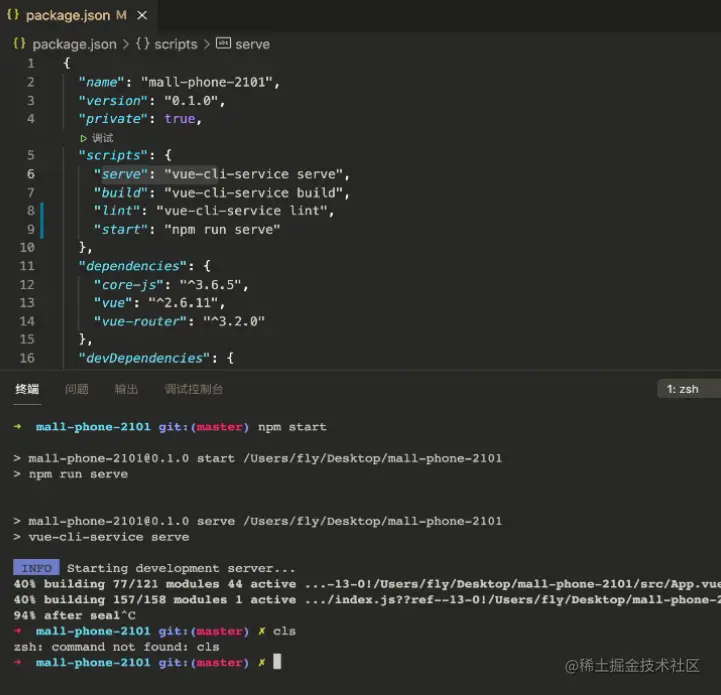Click line number 6 in gutter
Image resolution: width=721 pixels, height=695 pixels.
30,174
